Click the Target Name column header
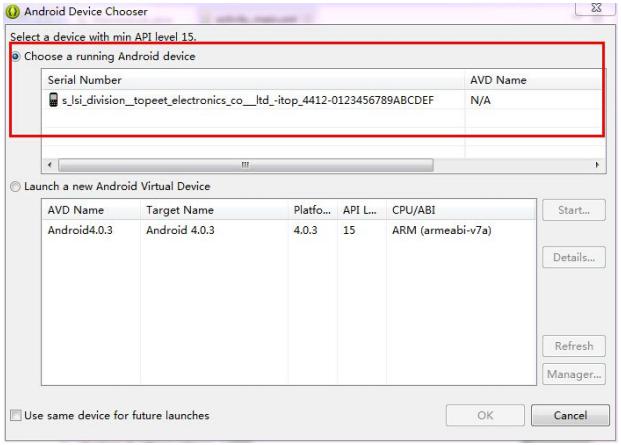 (x=215, y=210)
